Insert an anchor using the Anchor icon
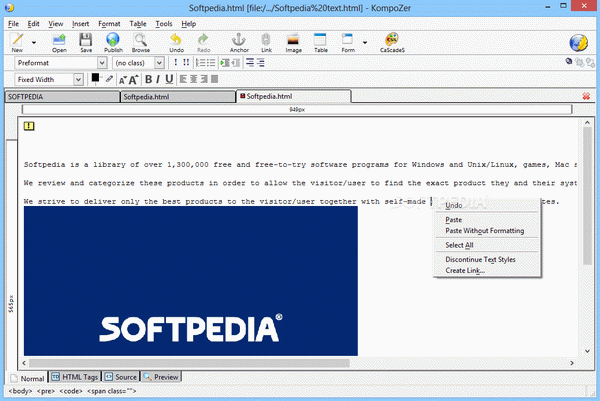This screenshot has width=600, height=401. 239,41
